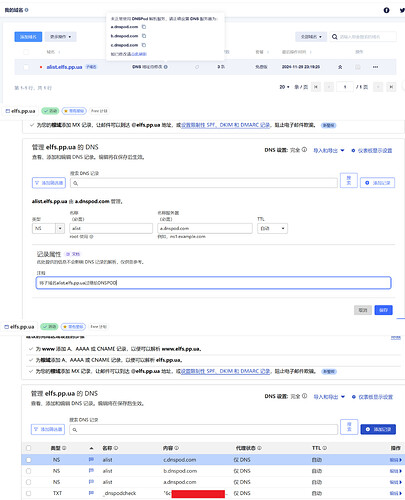Copy the b.dnspod.com nameserver address
The width and height of the screenshot is (405, 500).
[144, 36]
